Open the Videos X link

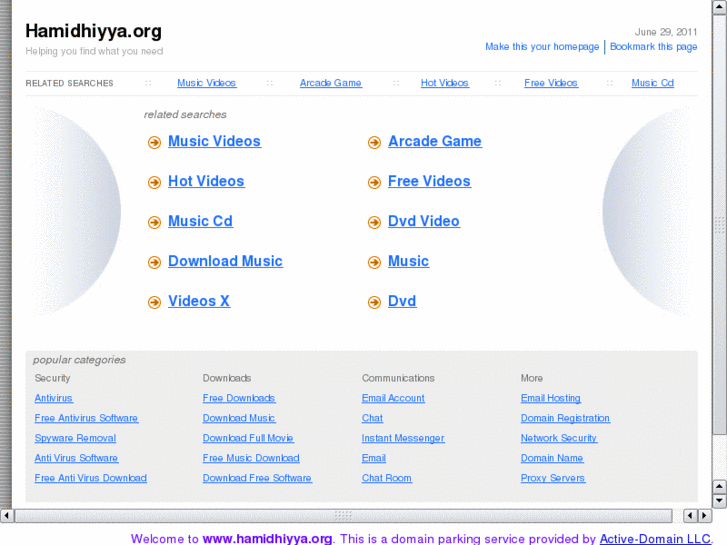point(199,301)
